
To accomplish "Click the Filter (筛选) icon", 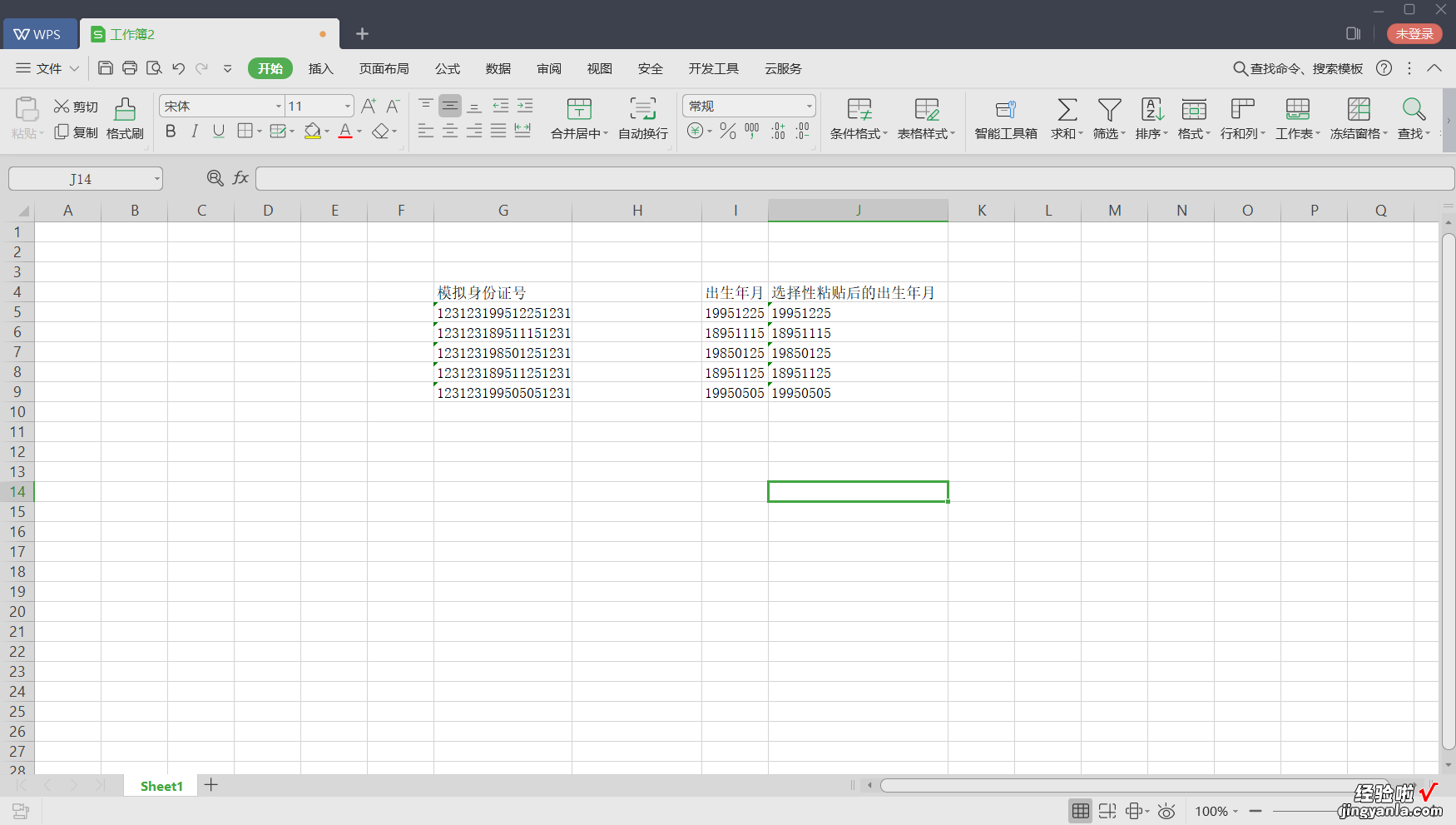I will [1109, 110].
